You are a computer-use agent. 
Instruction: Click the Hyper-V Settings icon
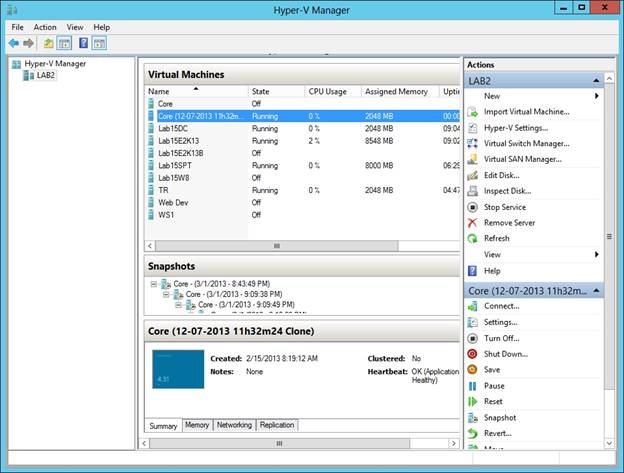(472, 128)
